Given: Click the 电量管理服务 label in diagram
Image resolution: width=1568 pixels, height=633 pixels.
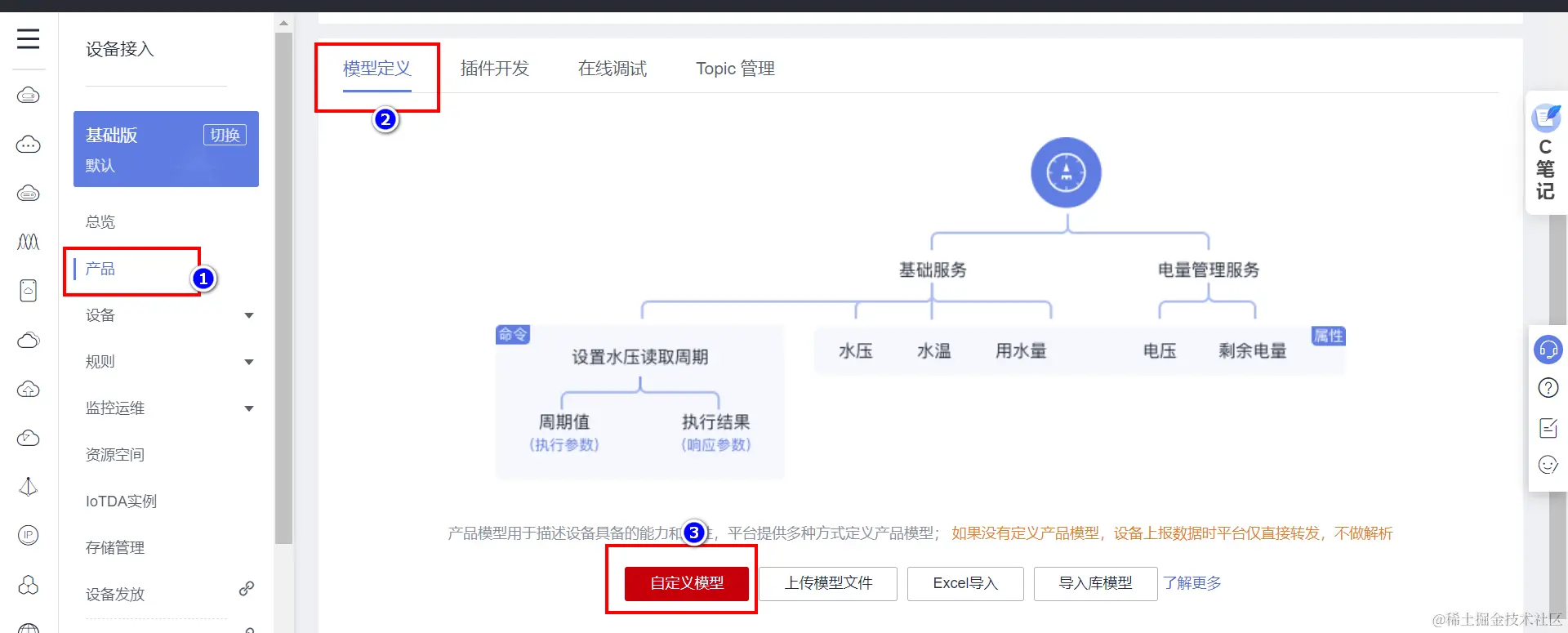Looking at the screenshot, I should click(1208, 270).
